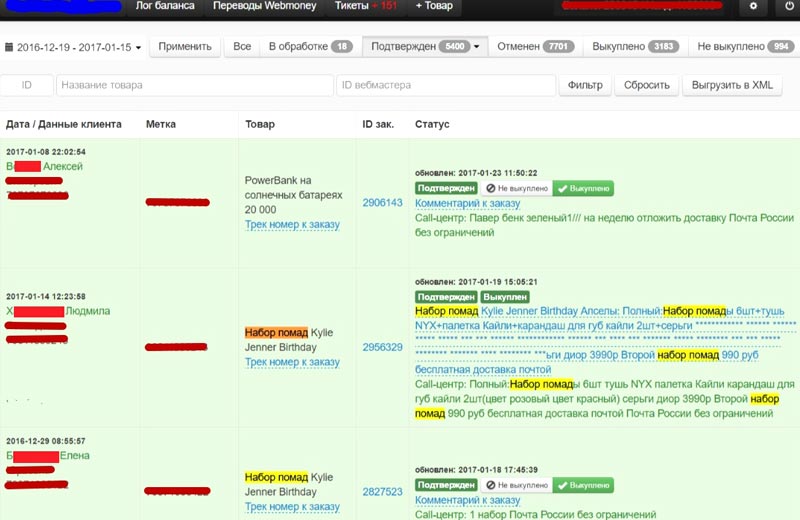Click the ID зак. column header
Viewport: 800px width, 520px height.
point(378,124)
